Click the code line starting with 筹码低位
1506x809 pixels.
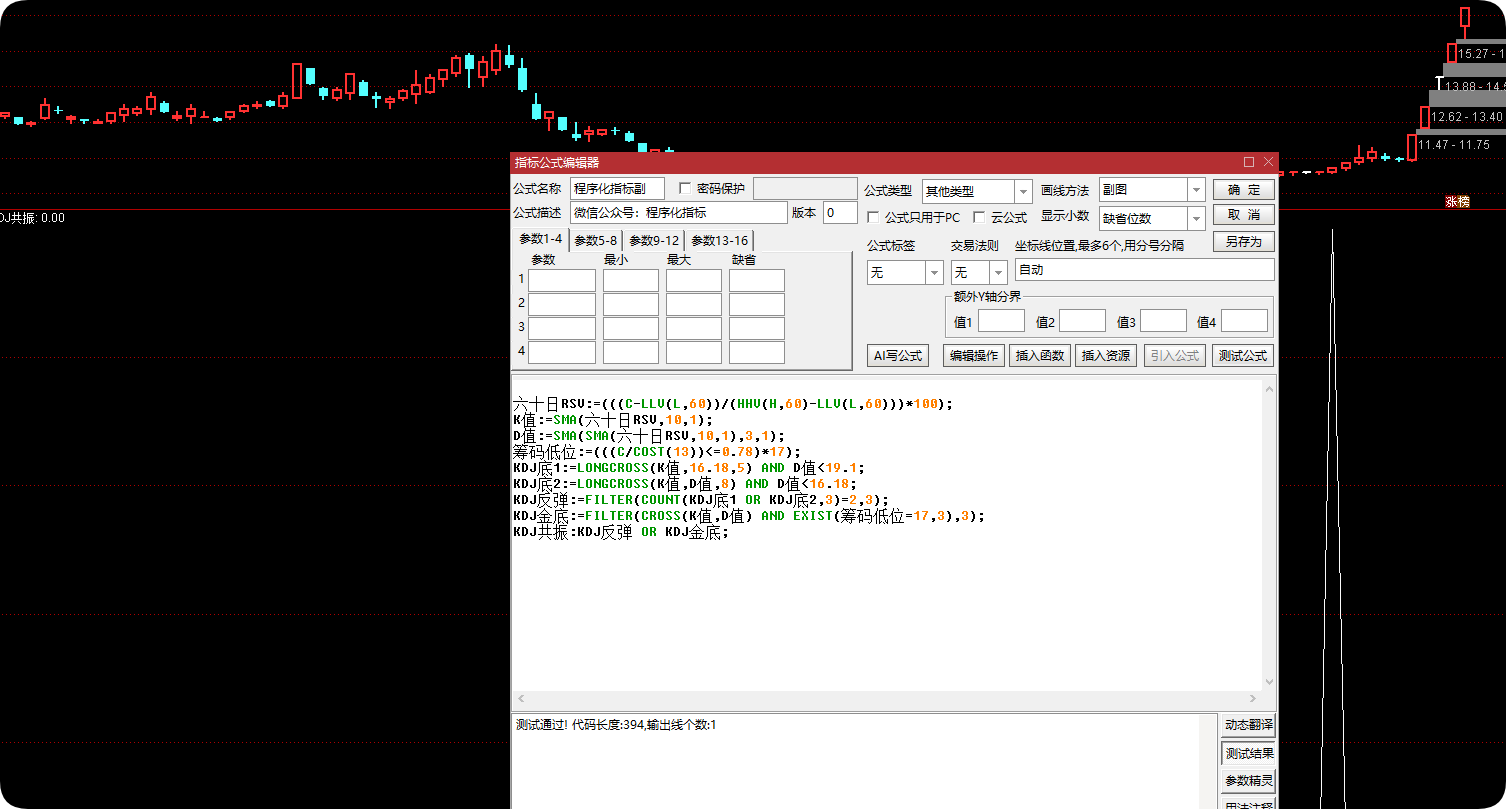pos(657,452)
